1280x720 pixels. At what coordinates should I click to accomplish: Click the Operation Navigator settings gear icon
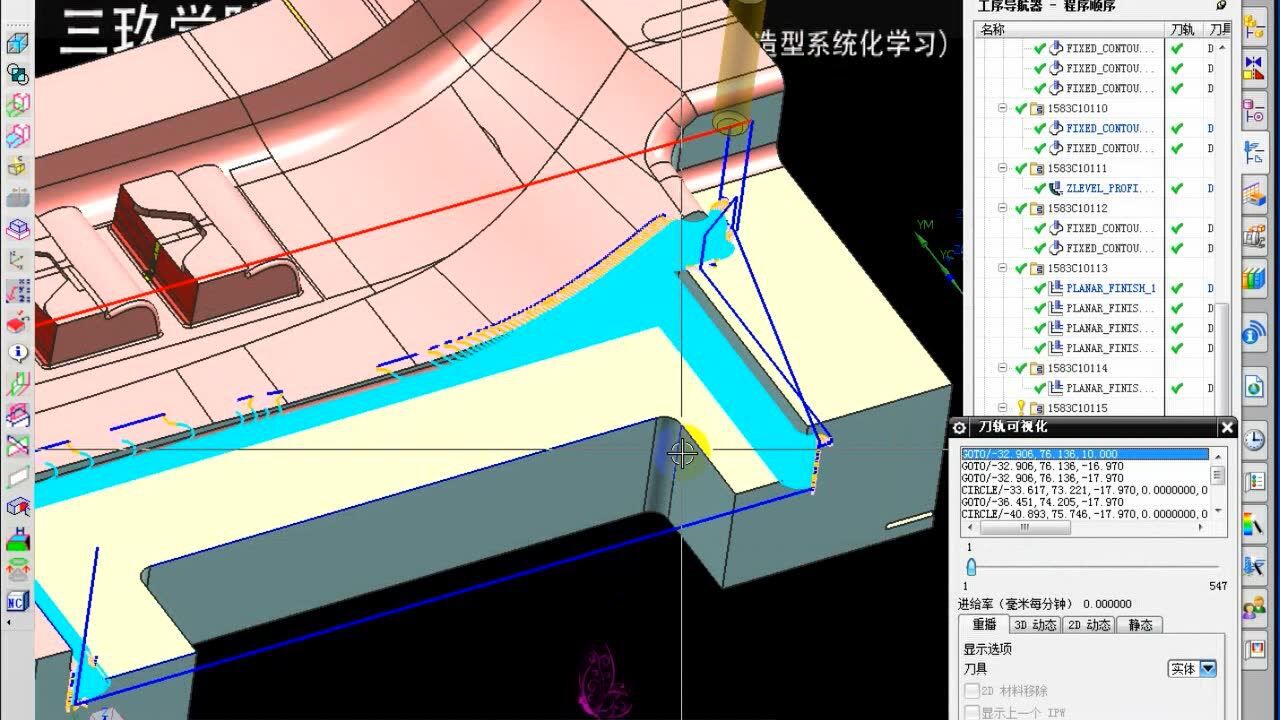[x=1221, y=6]
